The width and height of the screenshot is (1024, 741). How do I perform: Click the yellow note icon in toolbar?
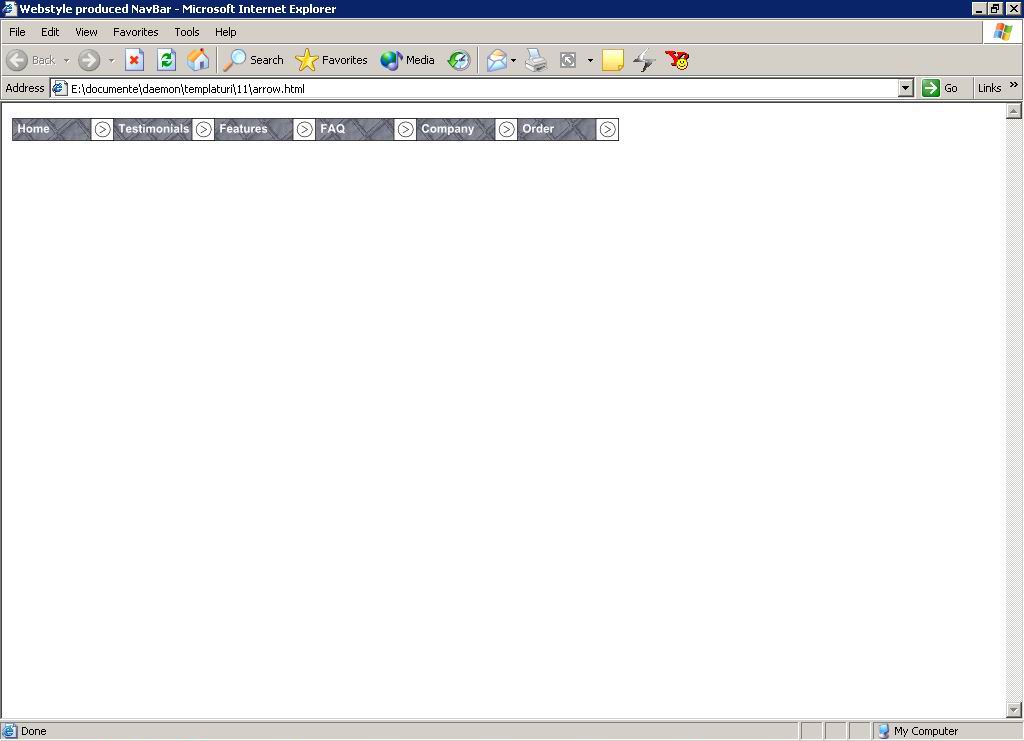pos(613,61)
